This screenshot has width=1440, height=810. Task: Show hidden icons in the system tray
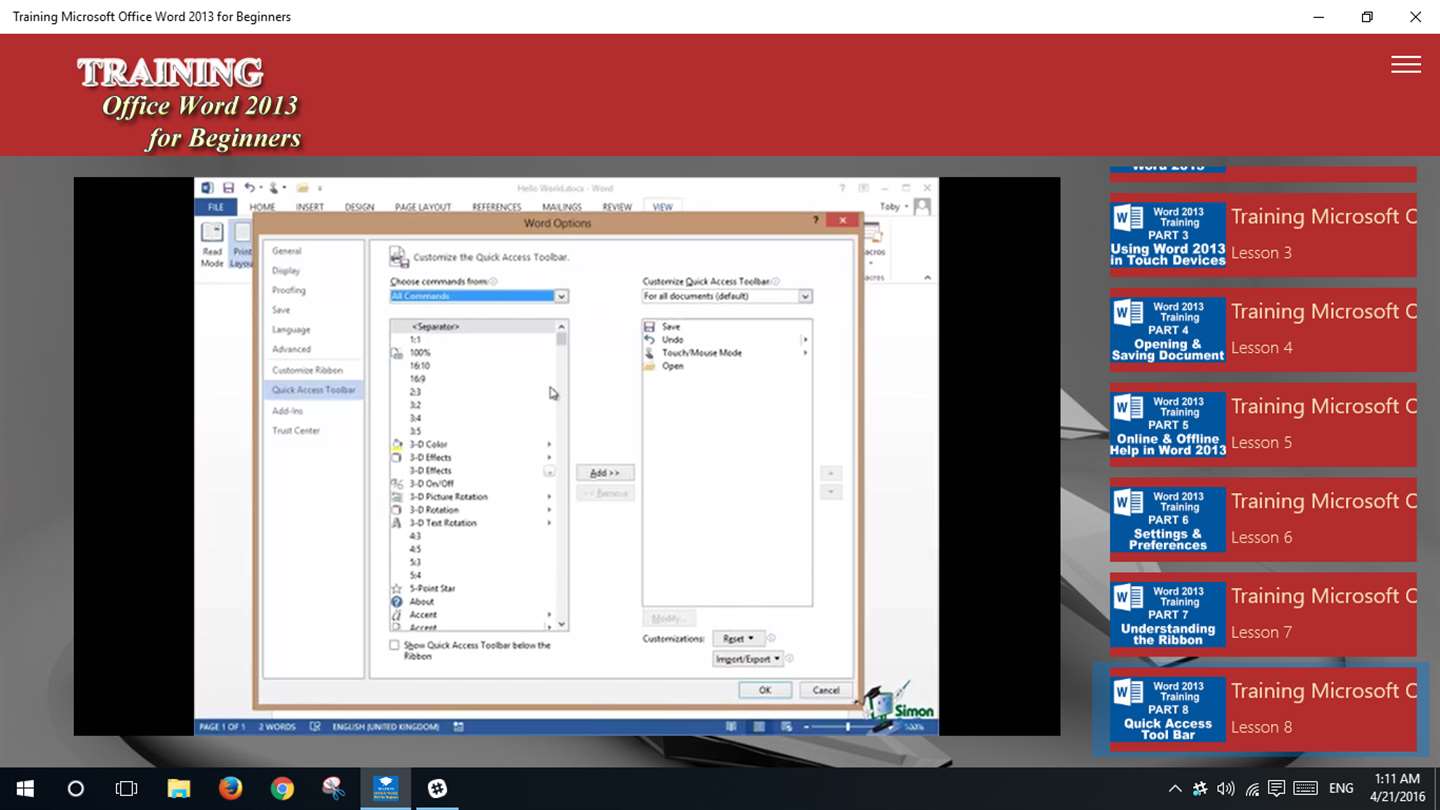click(x=1174, y=789)
